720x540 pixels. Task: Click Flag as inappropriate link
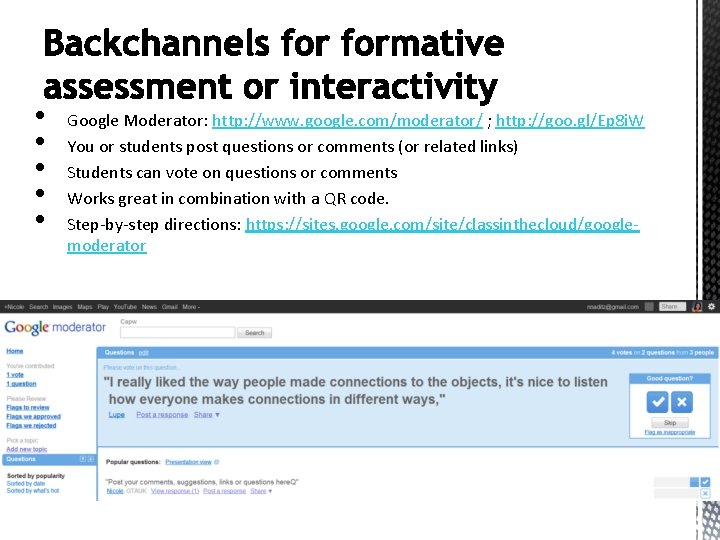[x=670, y=432]
